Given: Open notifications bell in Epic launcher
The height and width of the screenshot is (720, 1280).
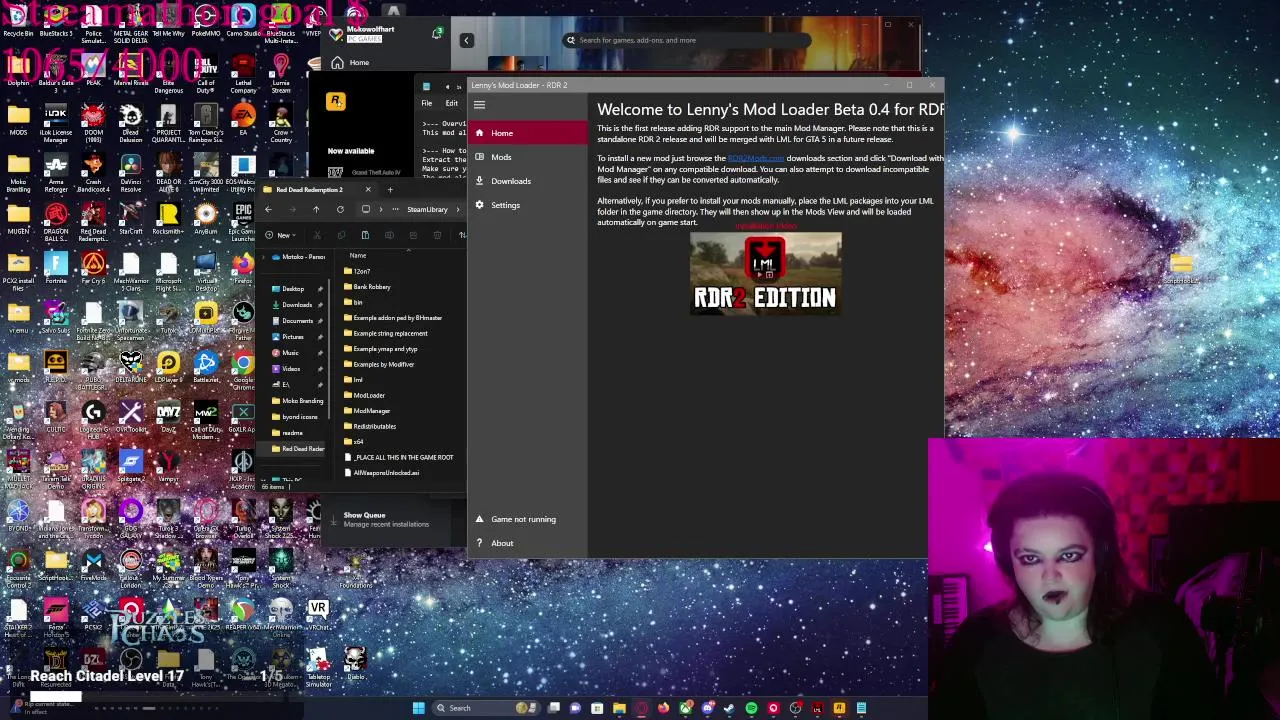Looking at the screenshot, I should pyautogui.click(x=437, y=34).
